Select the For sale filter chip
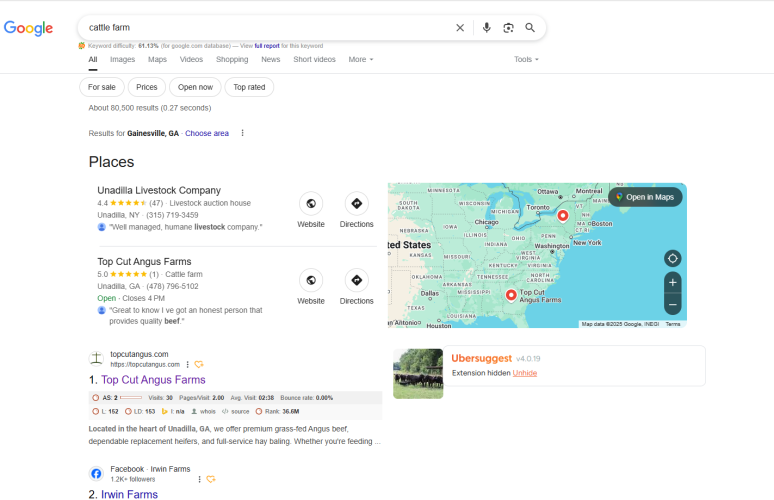774x500 pixels. (102, 87)
